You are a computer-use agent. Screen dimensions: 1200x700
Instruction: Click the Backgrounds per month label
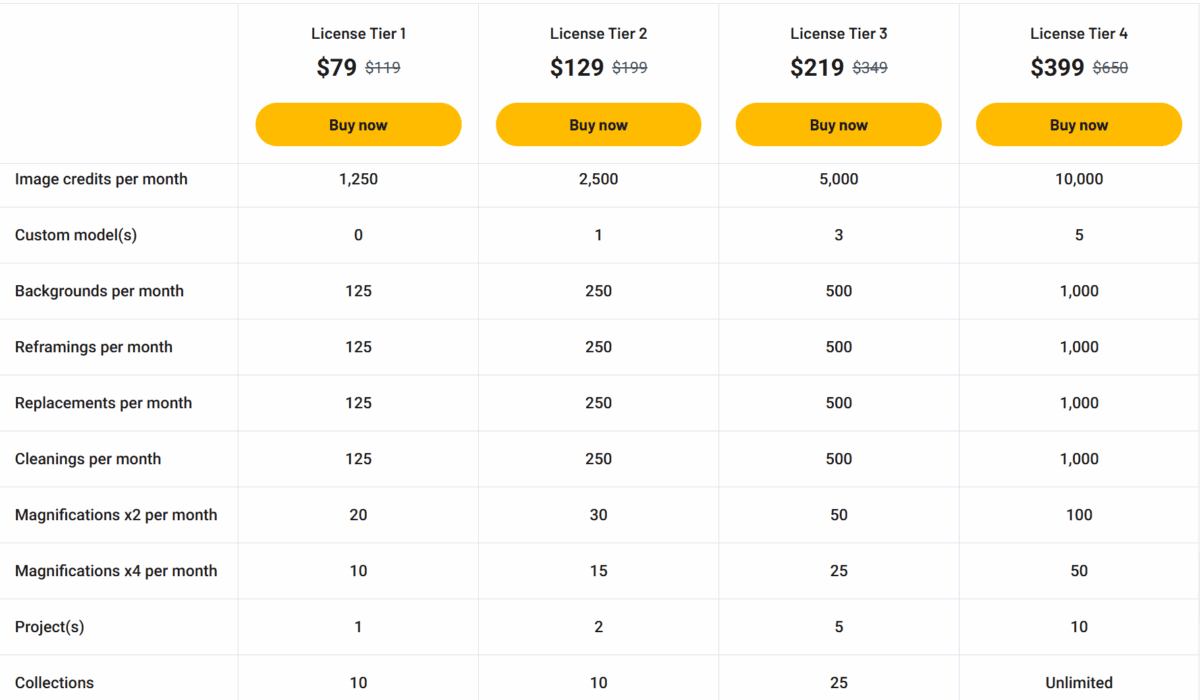click(x=99, y=291)
